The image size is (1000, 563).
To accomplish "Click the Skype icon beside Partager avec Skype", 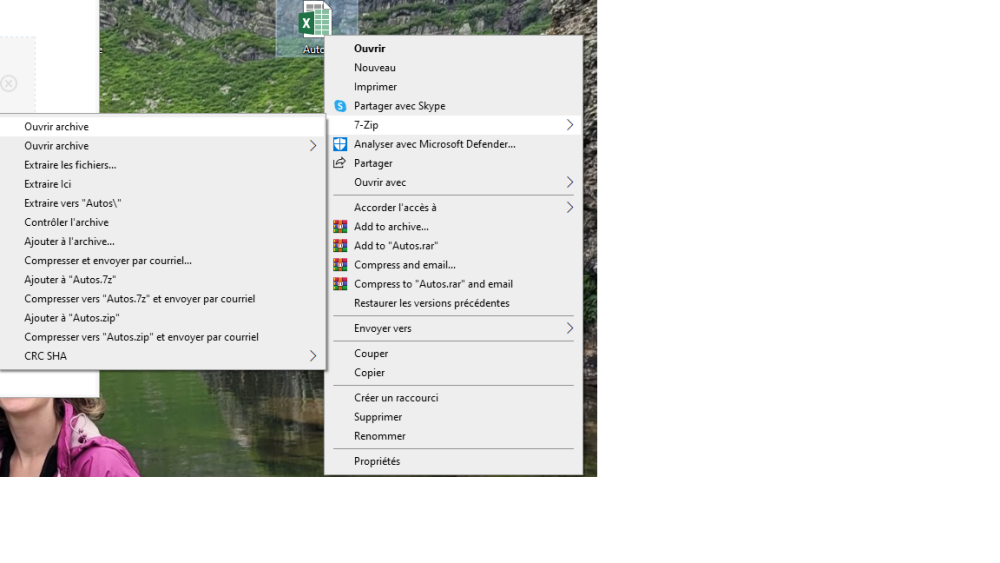I will tap(340, 106).
